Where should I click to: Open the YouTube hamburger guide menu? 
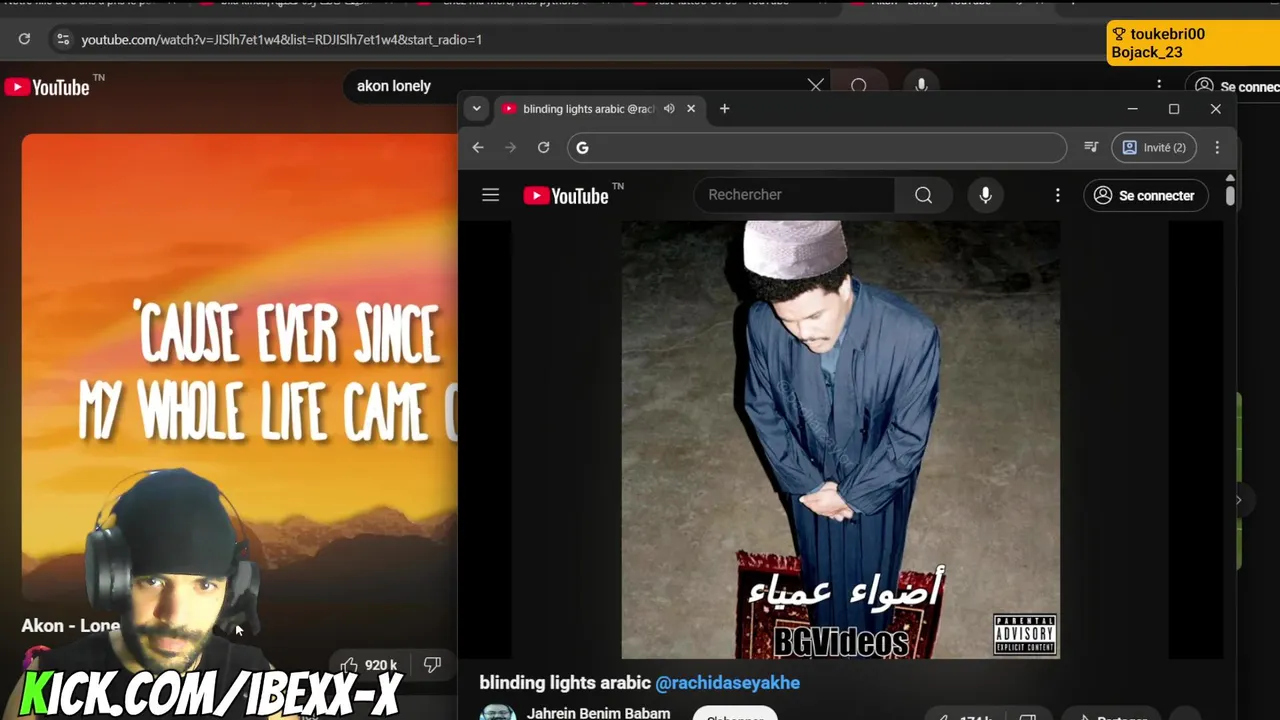coord(490,195)
